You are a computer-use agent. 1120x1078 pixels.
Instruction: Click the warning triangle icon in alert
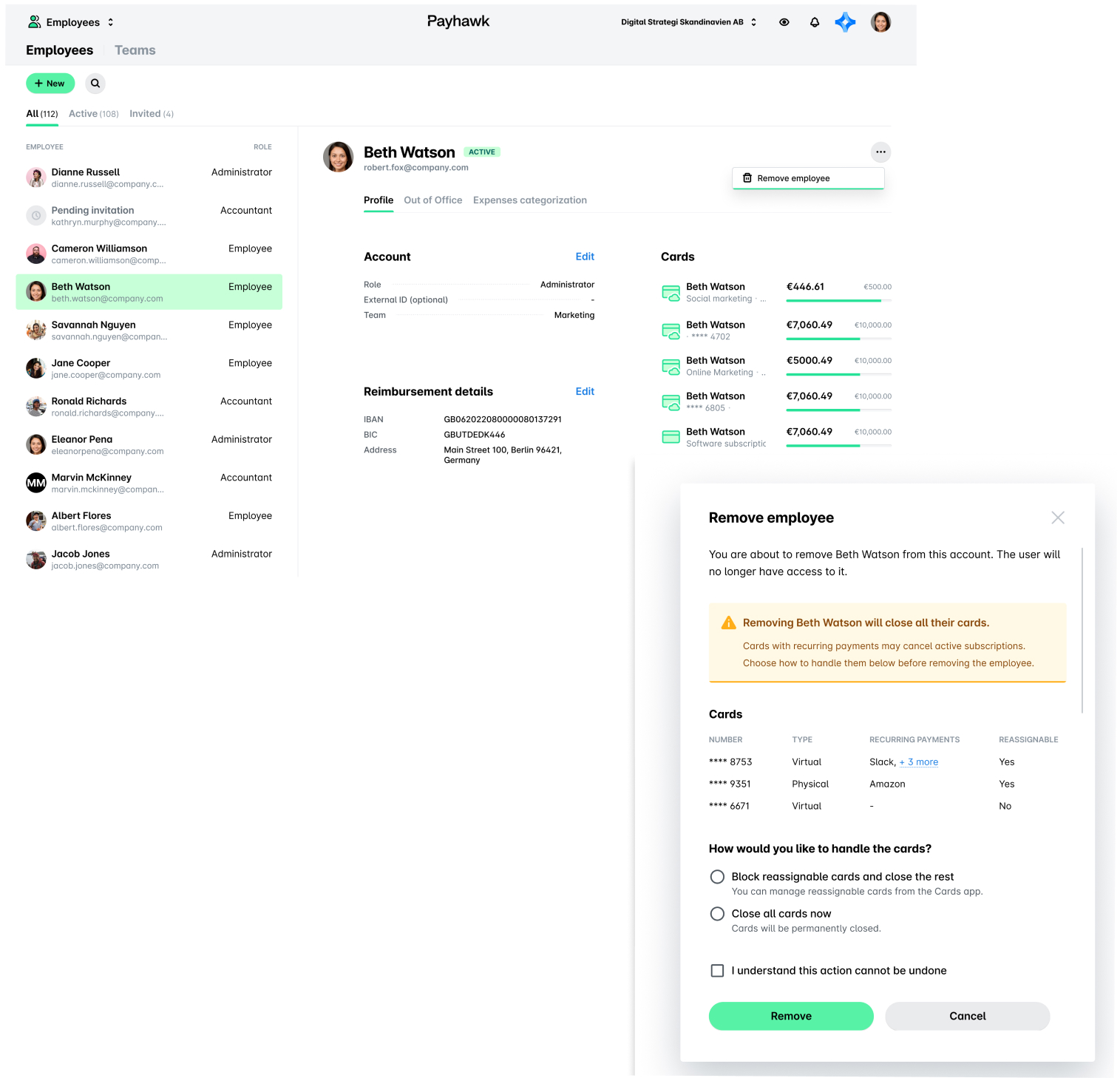pyautogui.click(x=728, y=623)
